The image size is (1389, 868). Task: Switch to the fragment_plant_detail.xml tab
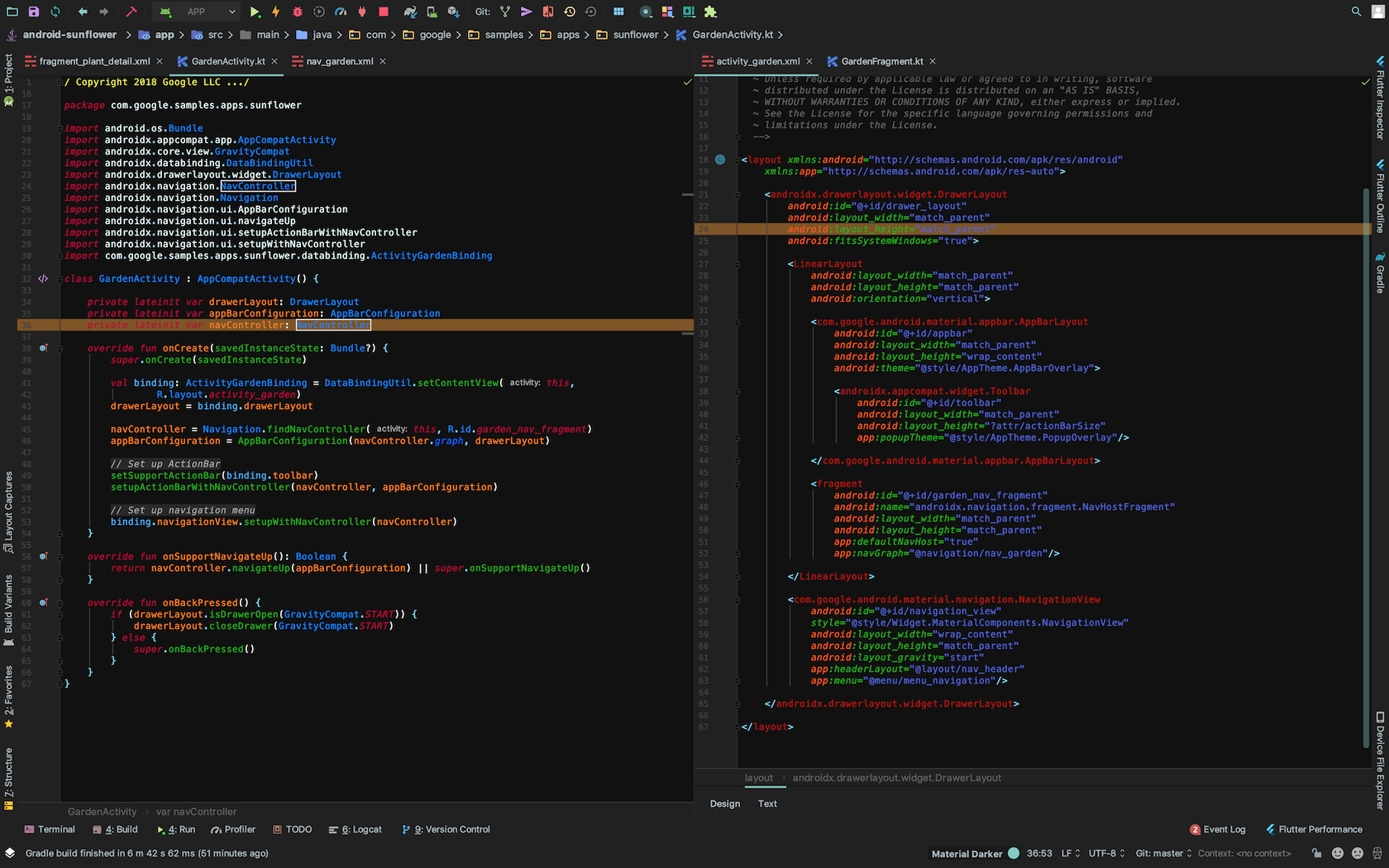pos(93,61)
